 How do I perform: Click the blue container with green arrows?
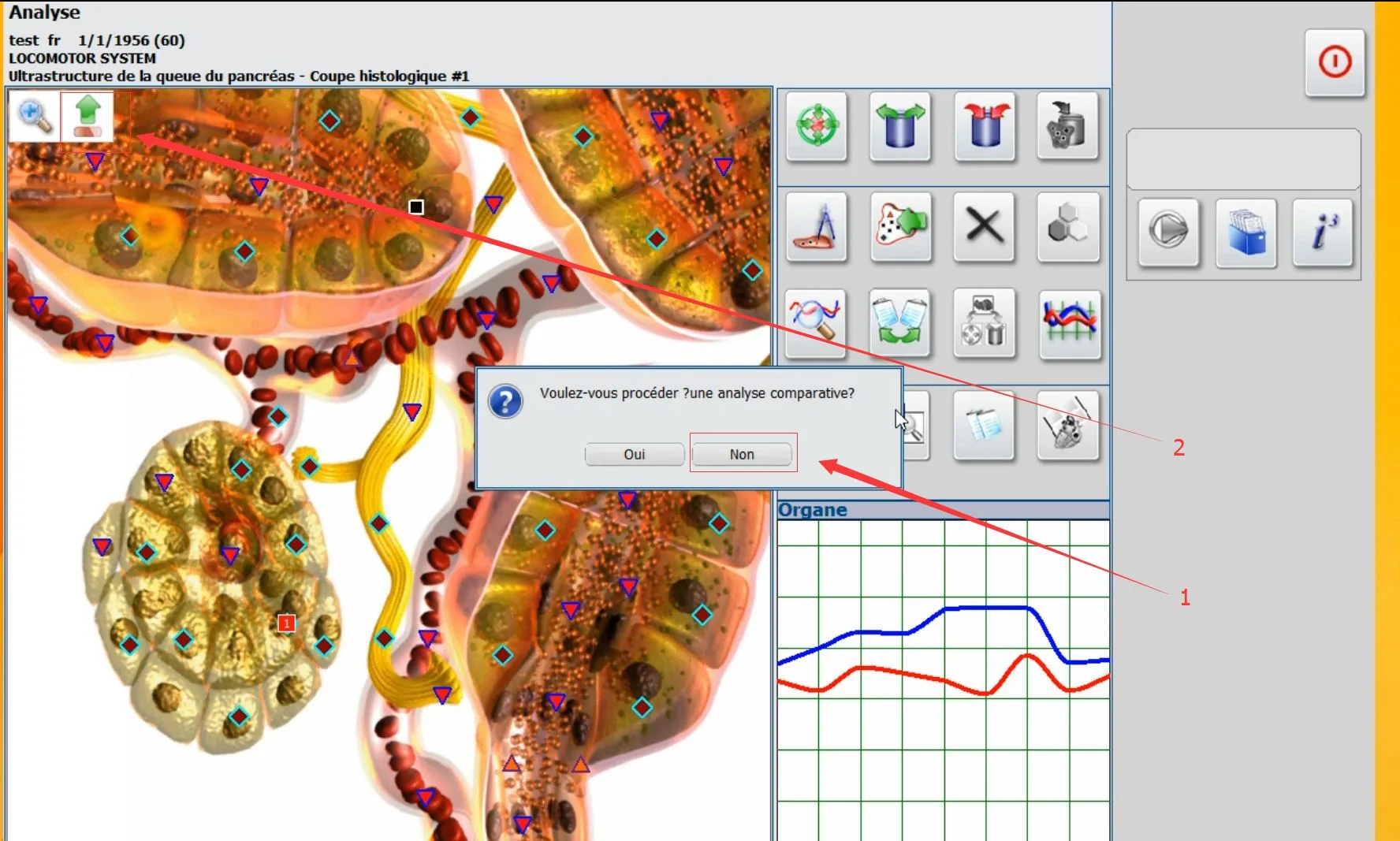click(x=900, y=127)
